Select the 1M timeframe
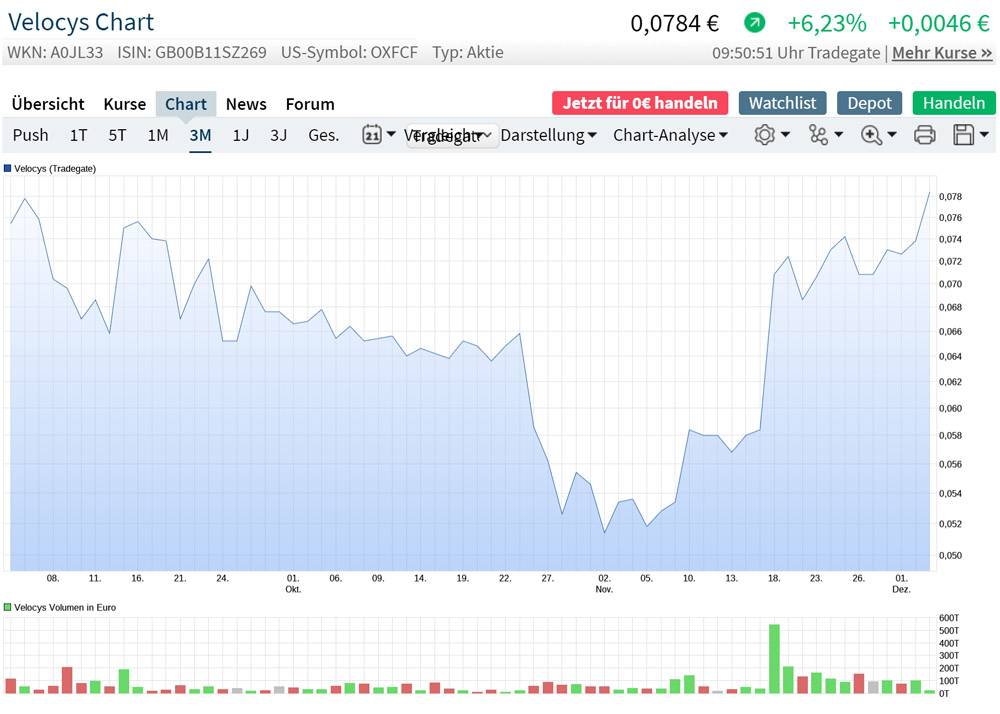Screen dimensions: 1000x714 [158, 135]
